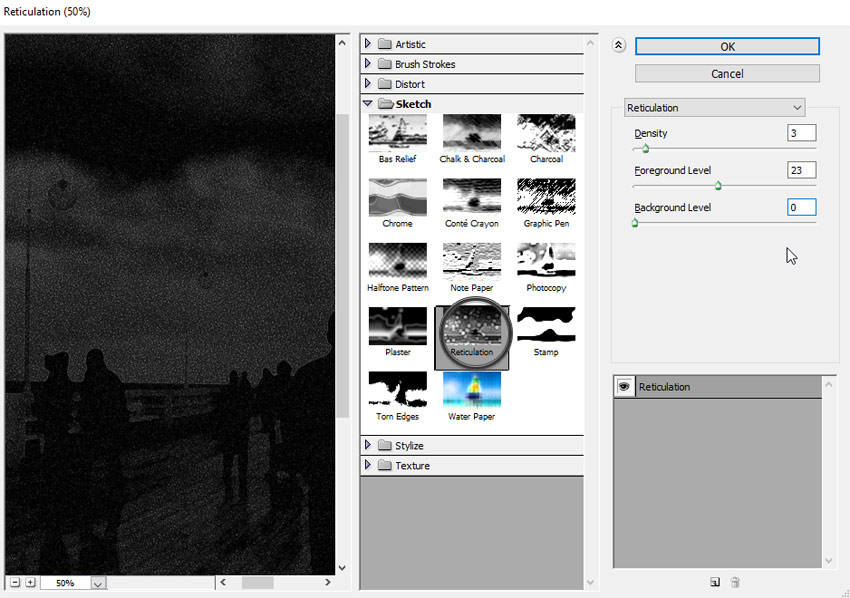Viewport: 850px width, 598px height.
Task: Select the Torn Edges filter thumbnail
Action: [397, 389]
